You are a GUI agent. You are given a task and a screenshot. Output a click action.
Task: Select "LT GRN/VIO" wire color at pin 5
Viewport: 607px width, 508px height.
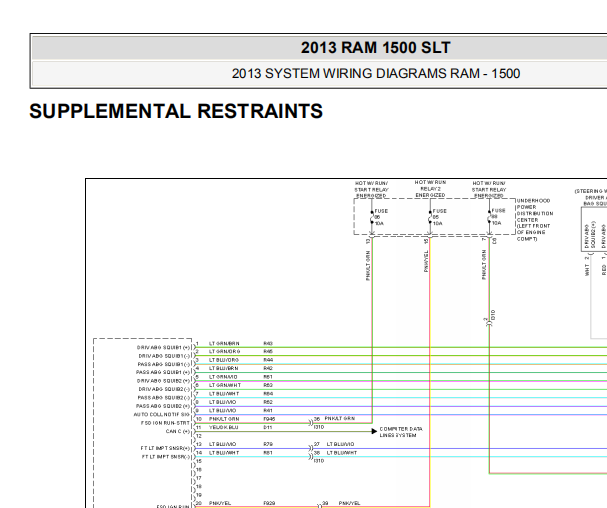pos(223,377)
